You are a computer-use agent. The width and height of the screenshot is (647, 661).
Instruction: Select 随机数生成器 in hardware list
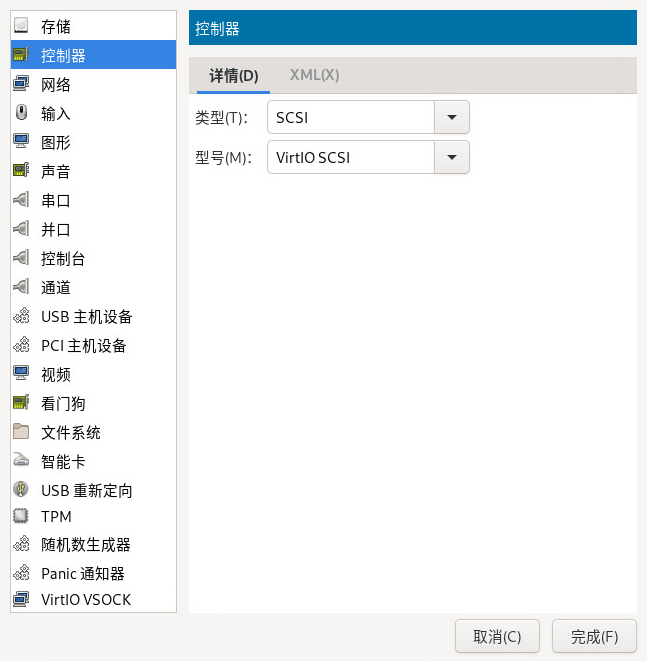pos(86,545)
